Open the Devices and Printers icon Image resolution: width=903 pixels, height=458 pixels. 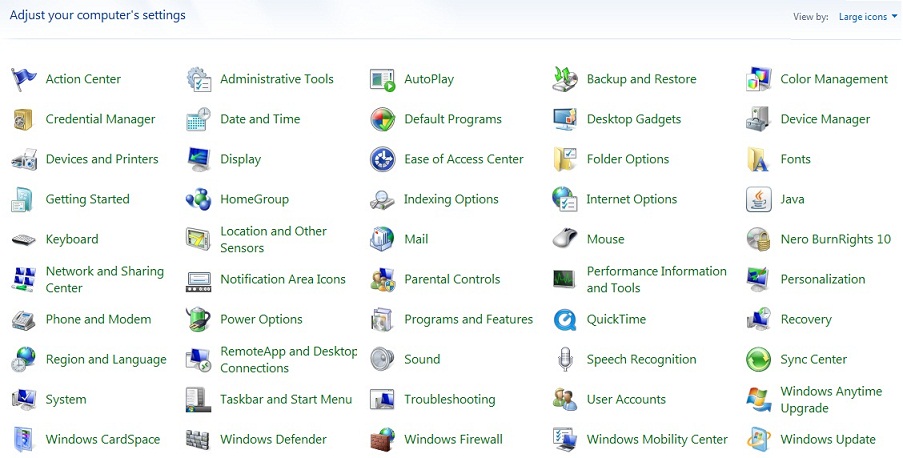pos(24,160)
